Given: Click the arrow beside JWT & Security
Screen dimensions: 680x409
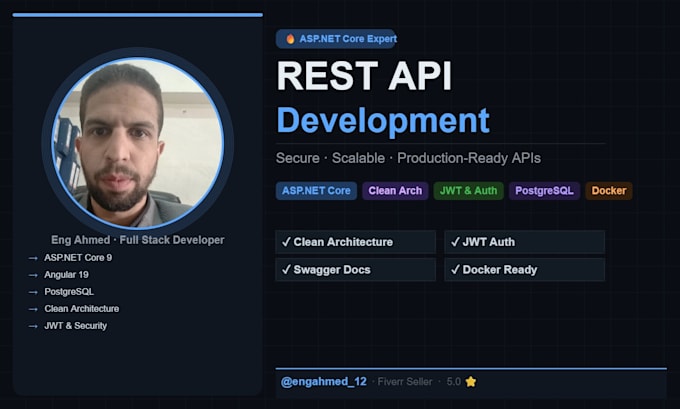Looking at the screenshot, I should (x=33, y=326).
